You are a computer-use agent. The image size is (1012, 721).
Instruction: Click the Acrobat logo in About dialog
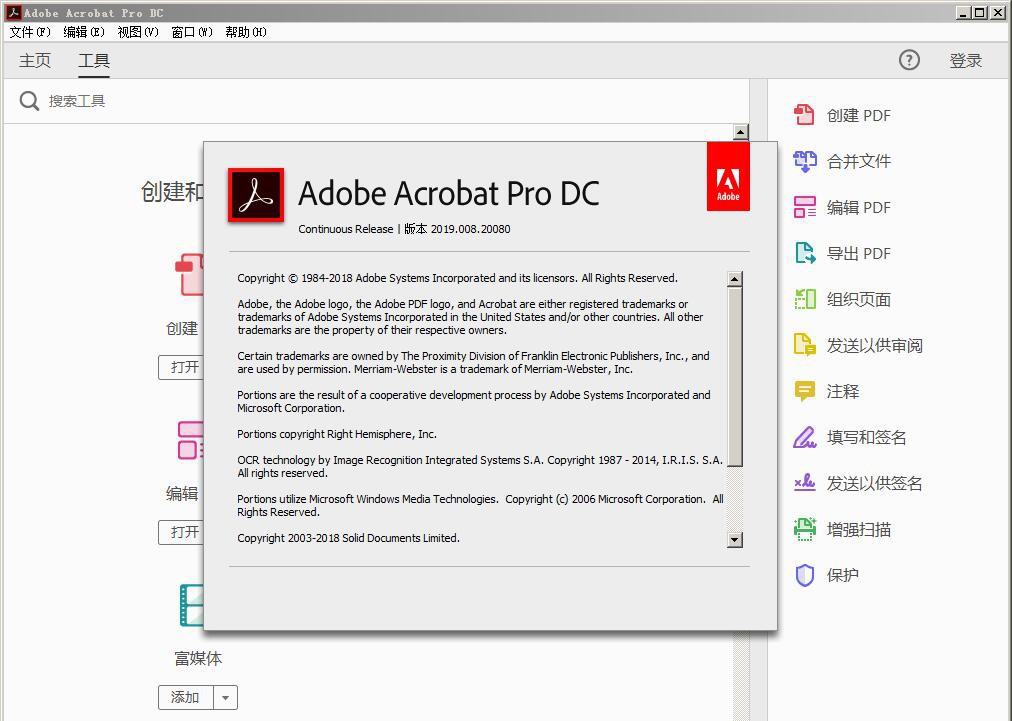click(256, 195)
